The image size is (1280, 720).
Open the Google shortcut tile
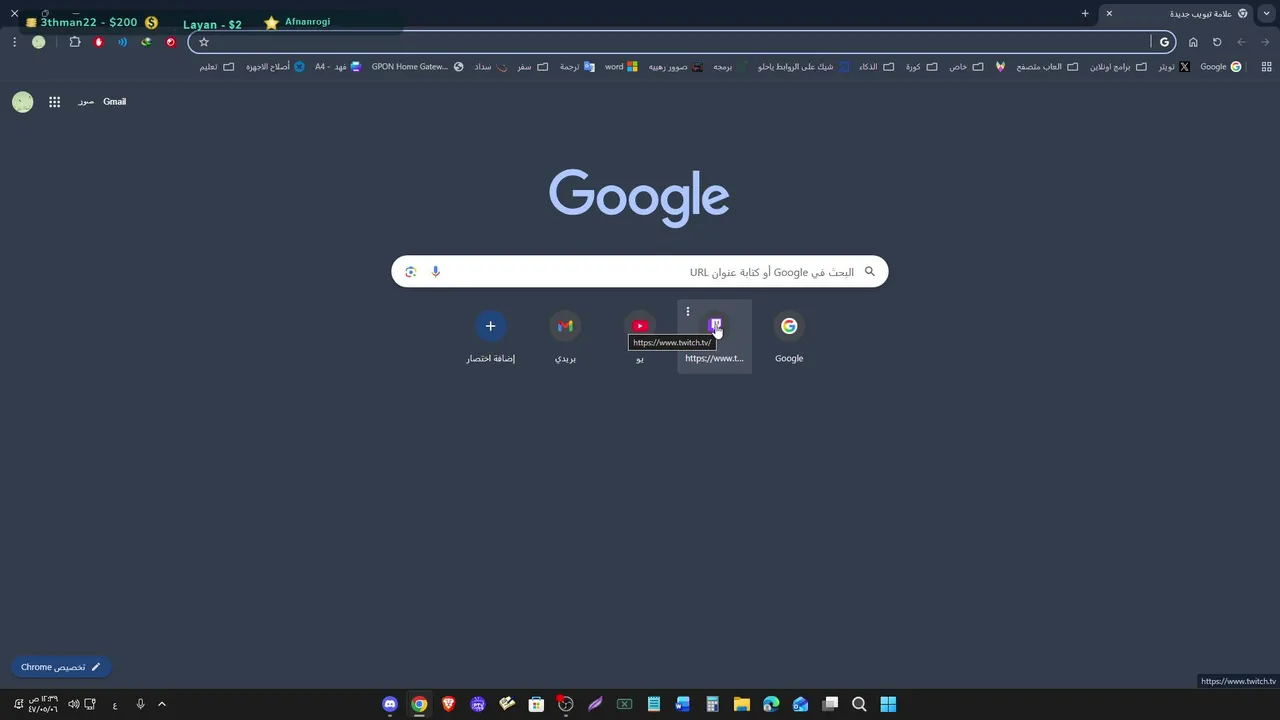tap(789, 336)
